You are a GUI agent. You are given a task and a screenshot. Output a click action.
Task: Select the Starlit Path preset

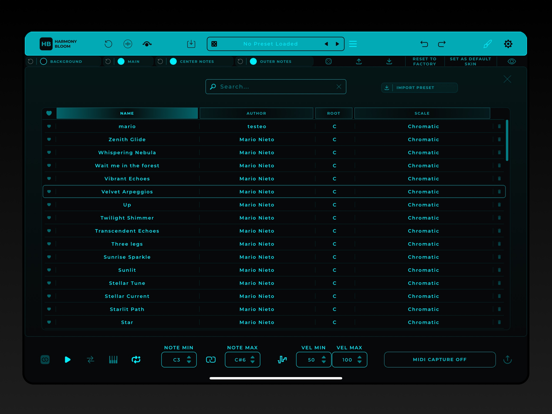tap(274, 309)
